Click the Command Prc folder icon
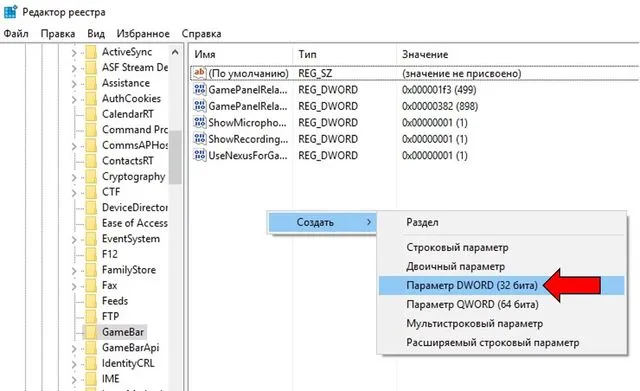Image resolution: width=640 pixels, height=391 pixels. [91, 130]
